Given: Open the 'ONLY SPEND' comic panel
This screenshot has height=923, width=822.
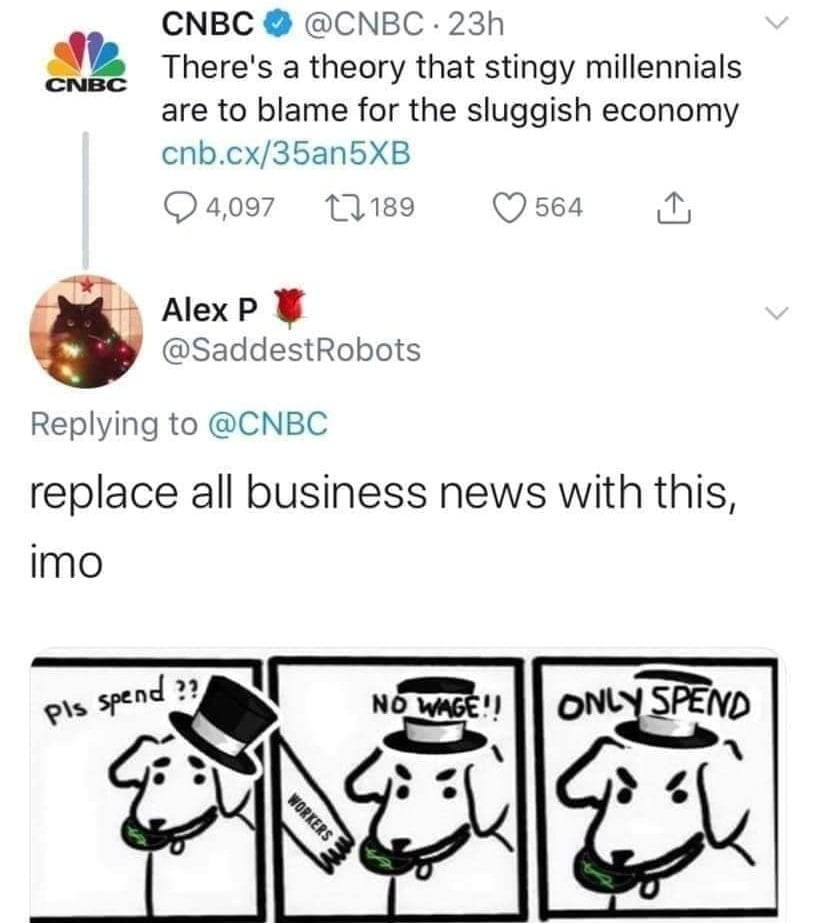Looking at the screenshot, I should (658, 789).
